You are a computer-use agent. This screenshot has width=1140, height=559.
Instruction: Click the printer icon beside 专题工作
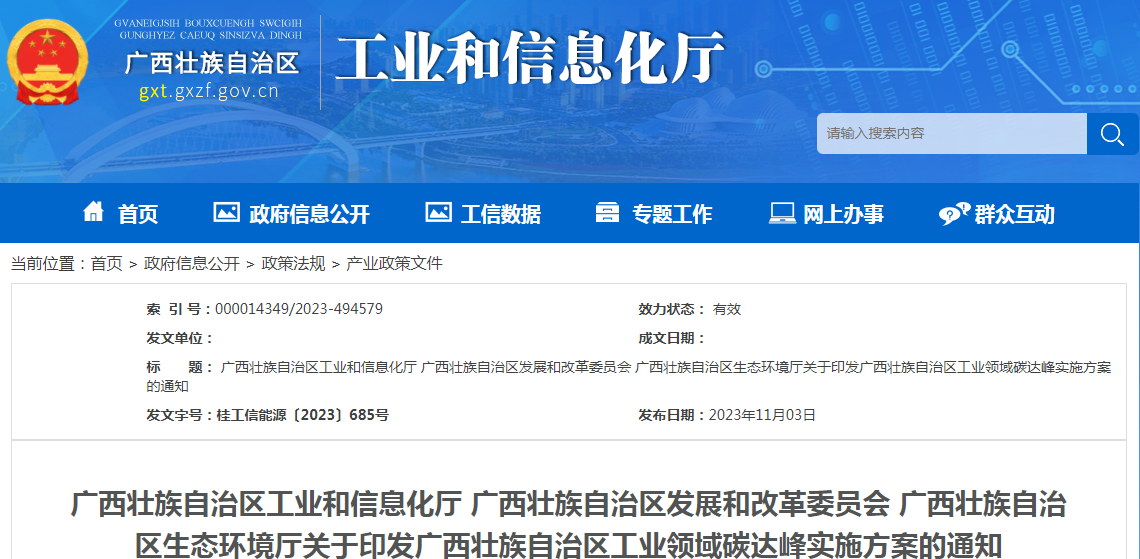[x=607, y=213]
